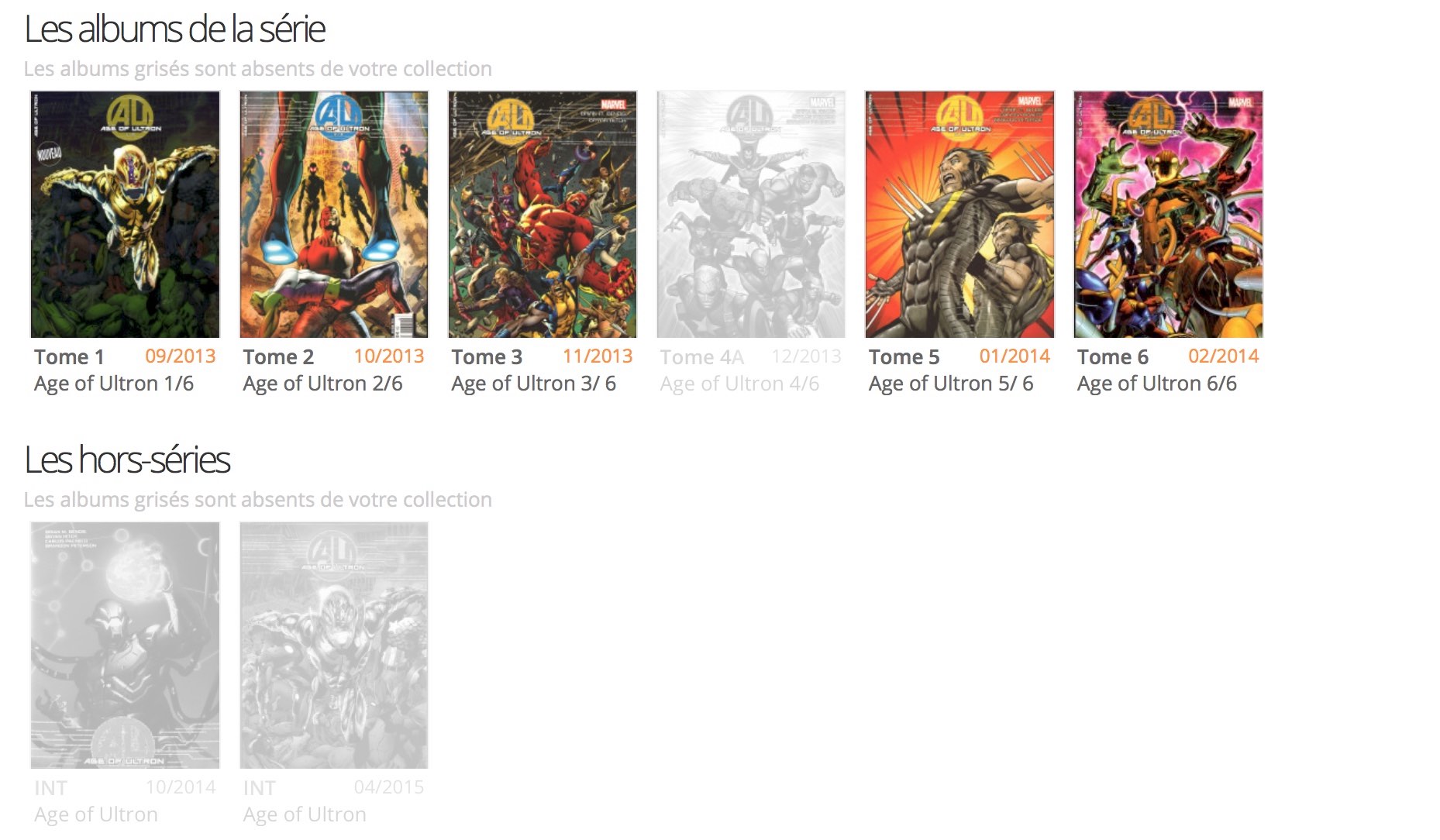Select the 02/2014 date under Tome 6
This screenshot has width=1440, height=840.
[x=1224, y=356]
